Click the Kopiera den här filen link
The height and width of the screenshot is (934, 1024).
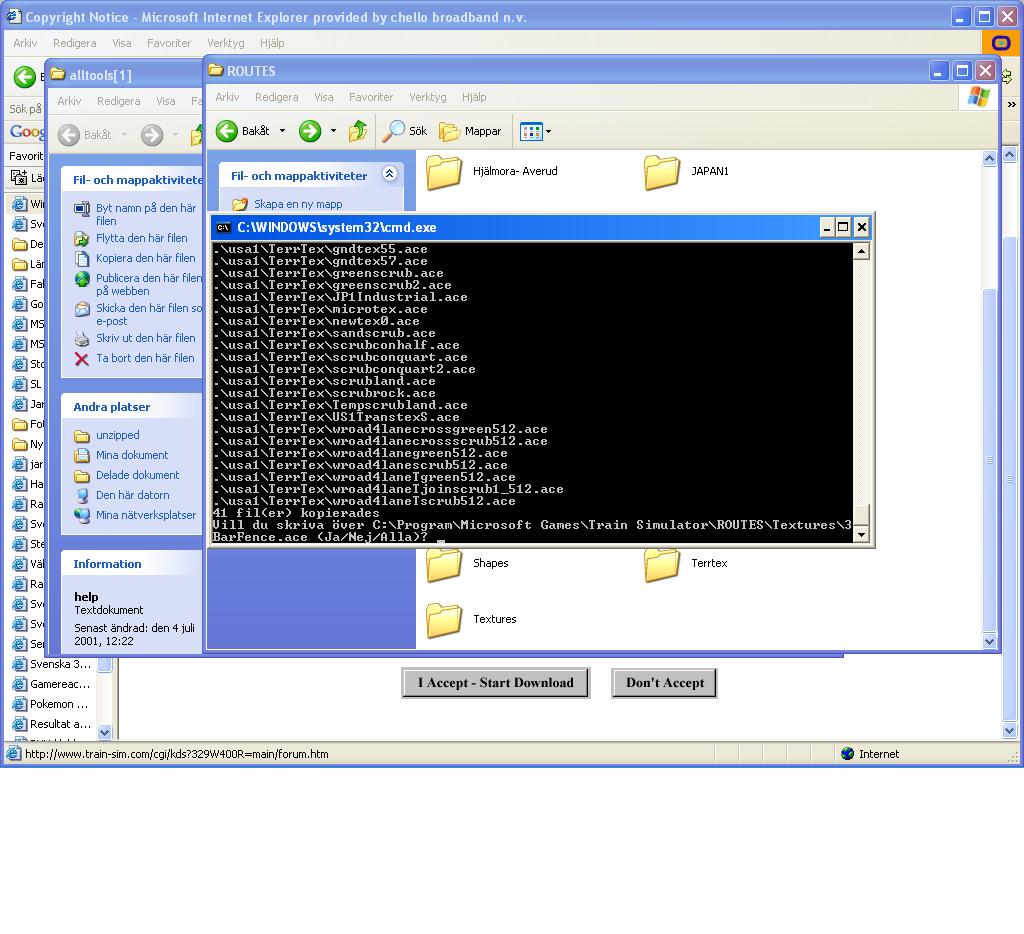[x=146, y=259]
